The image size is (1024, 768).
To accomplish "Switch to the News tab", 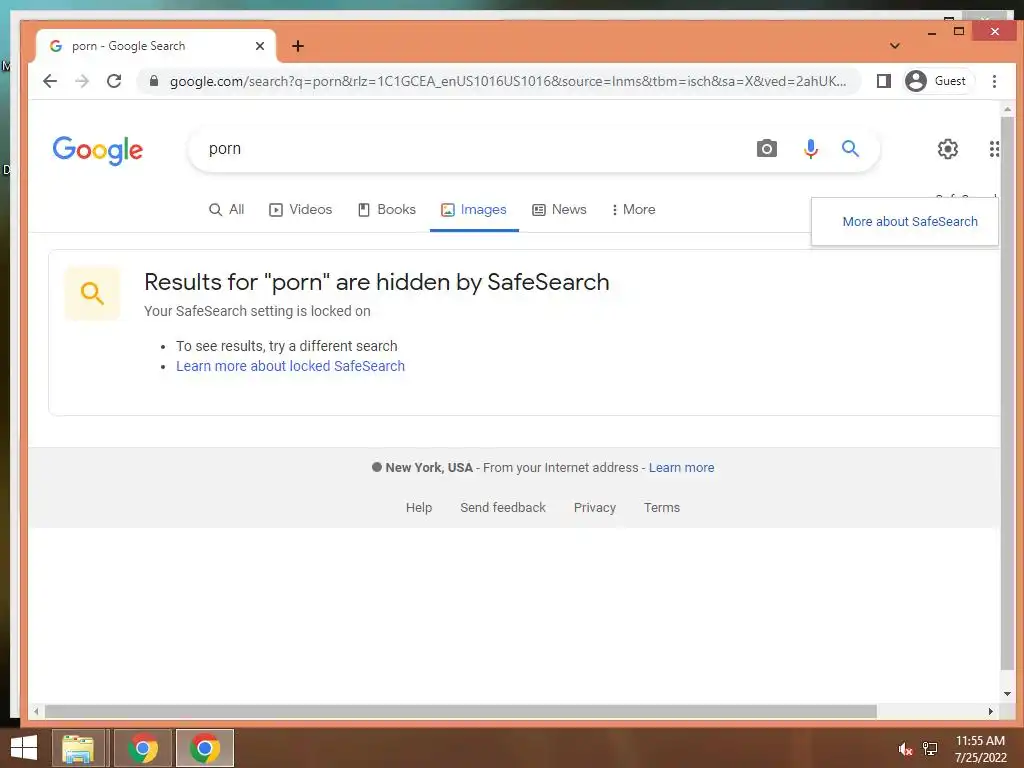I will (x=559, y=210).
